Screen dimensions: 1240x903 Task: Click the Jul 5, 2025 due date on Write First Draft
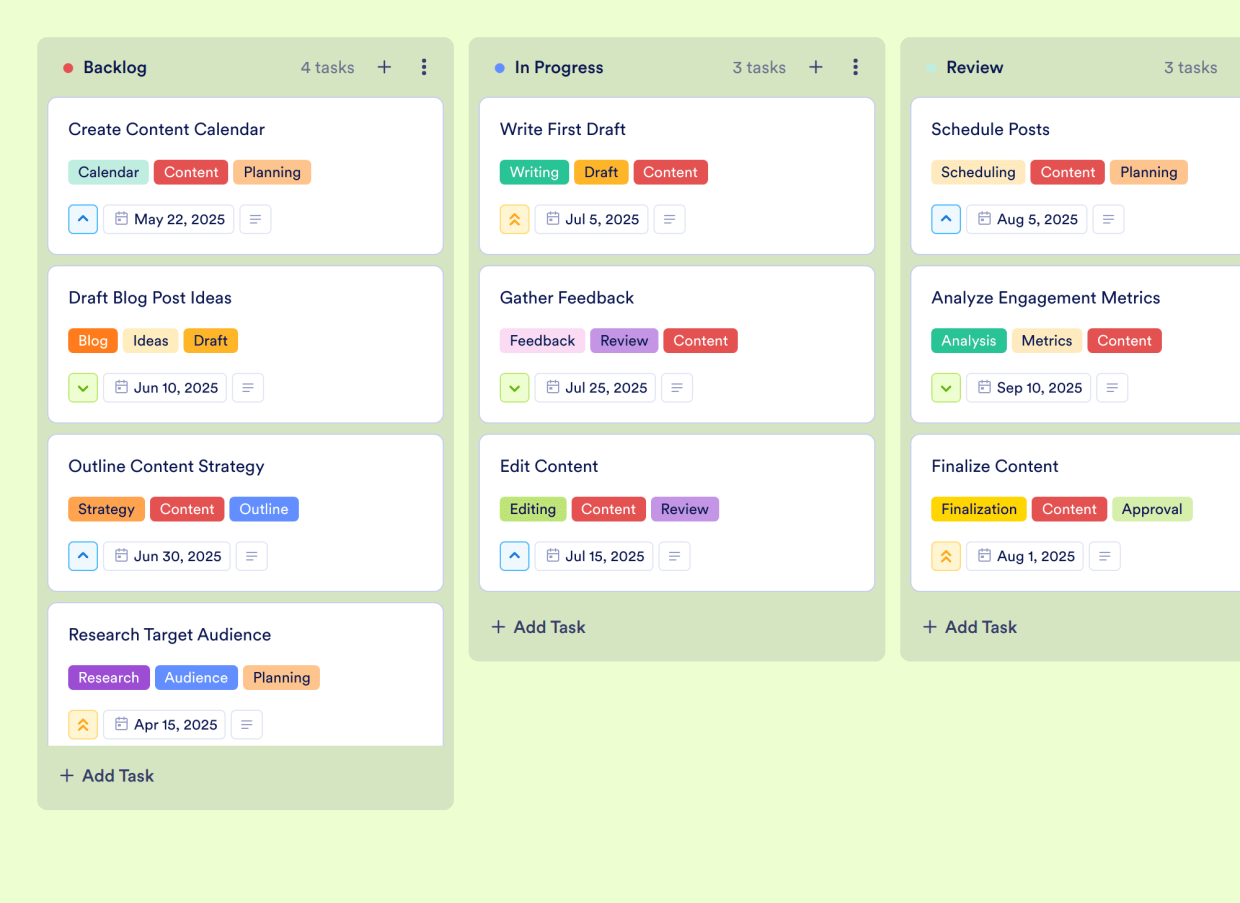591,219
